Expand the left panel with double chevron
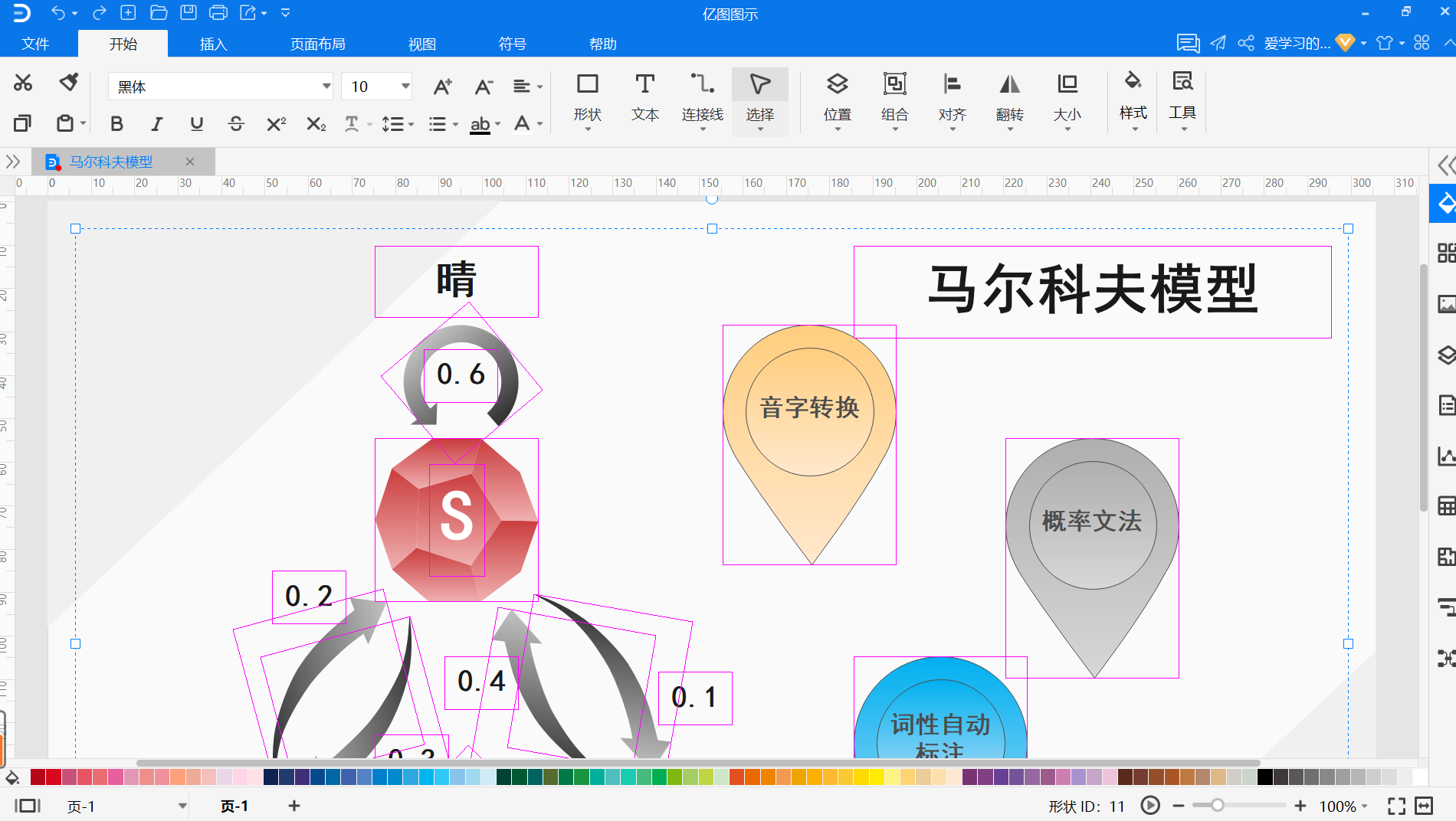 click(x=13, y=162)
